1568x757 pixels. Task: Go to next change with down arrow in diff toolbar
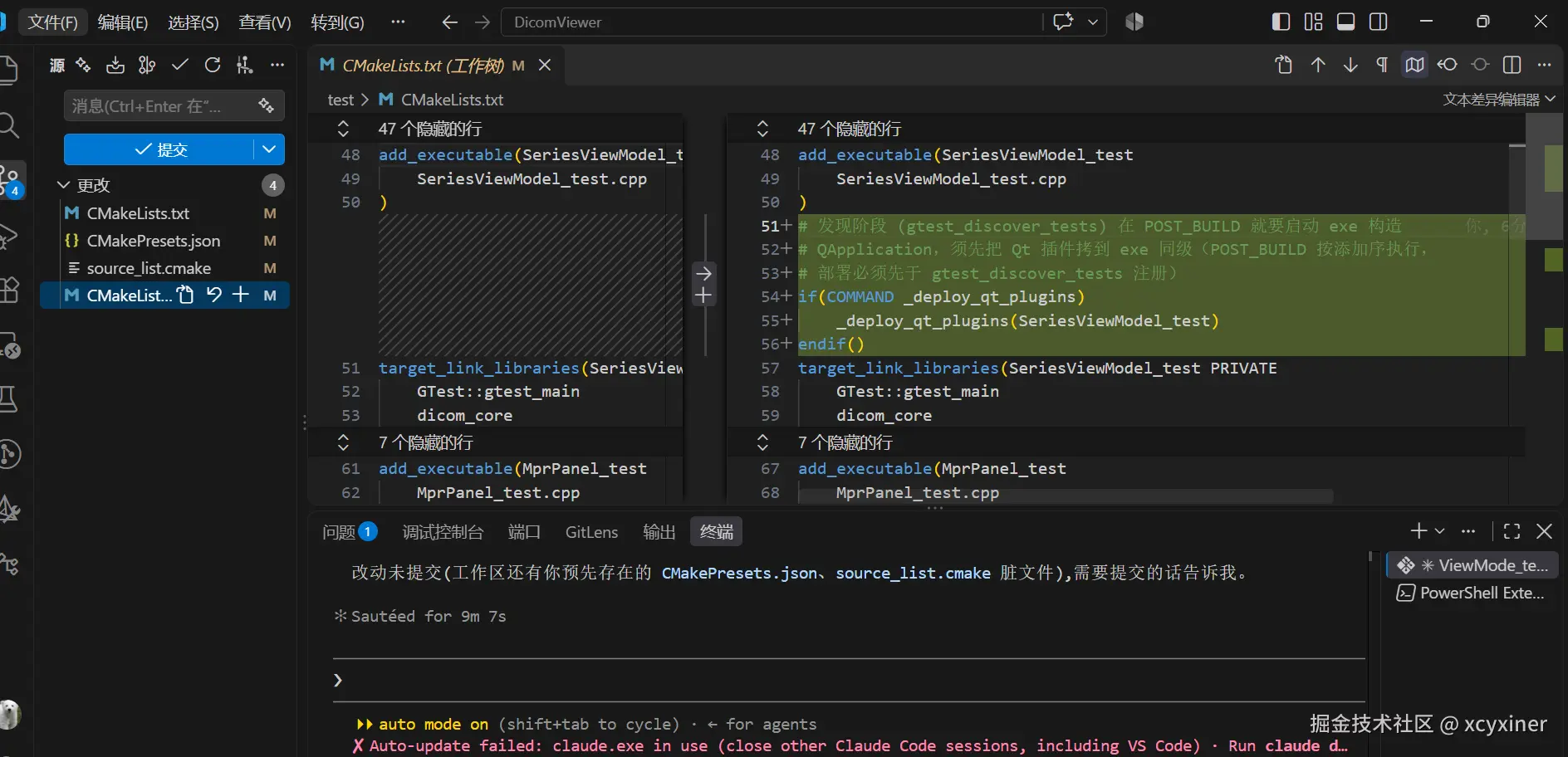click(x=1350, y=65)
